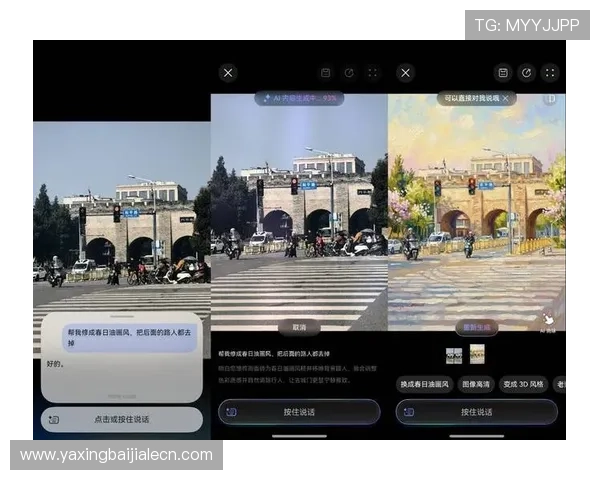
Task: Tap the 重新生成 button
Action: tap(476, 328)
